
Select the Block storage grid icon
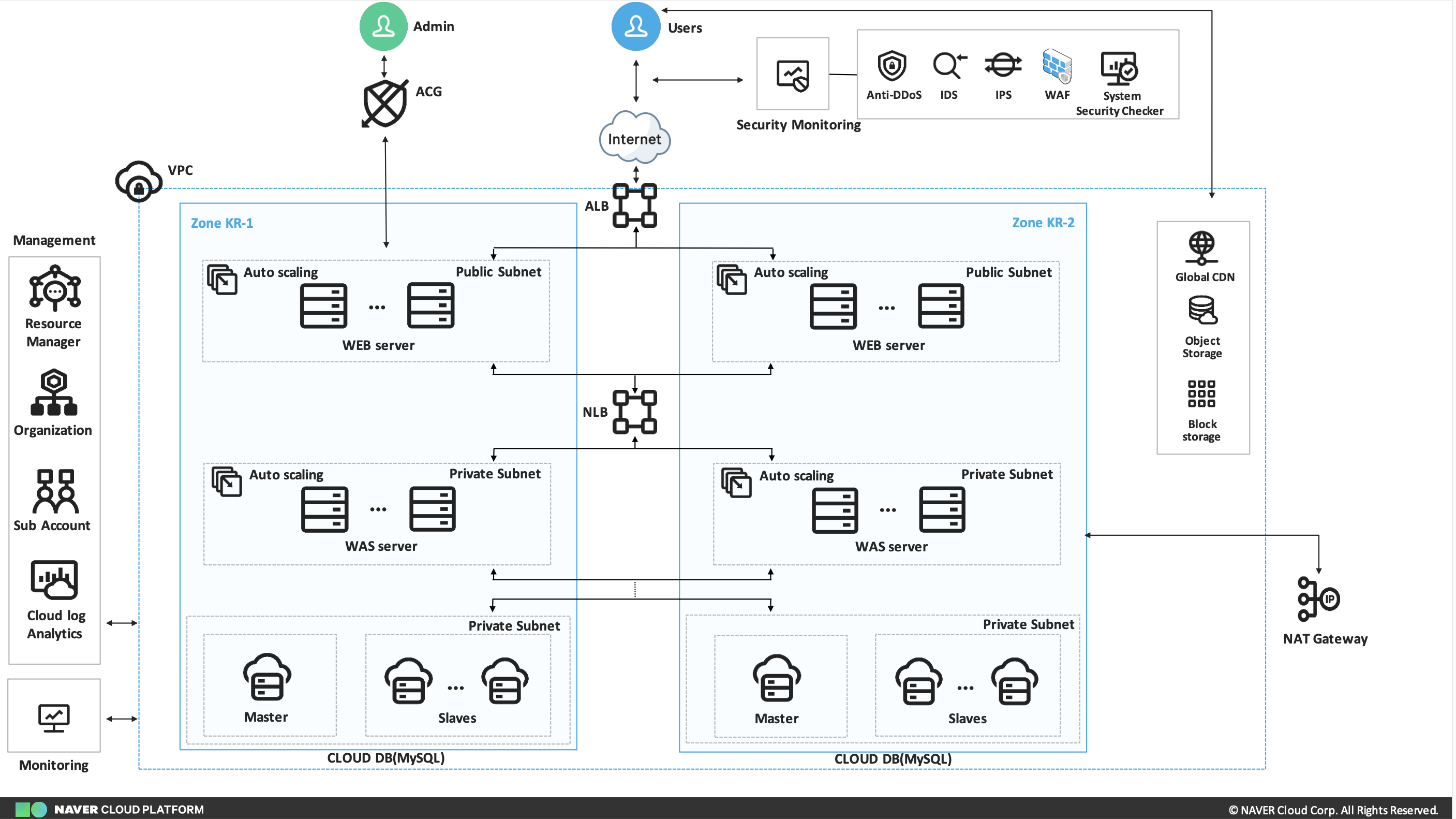pyautogui.click(x=1200, y=393)
